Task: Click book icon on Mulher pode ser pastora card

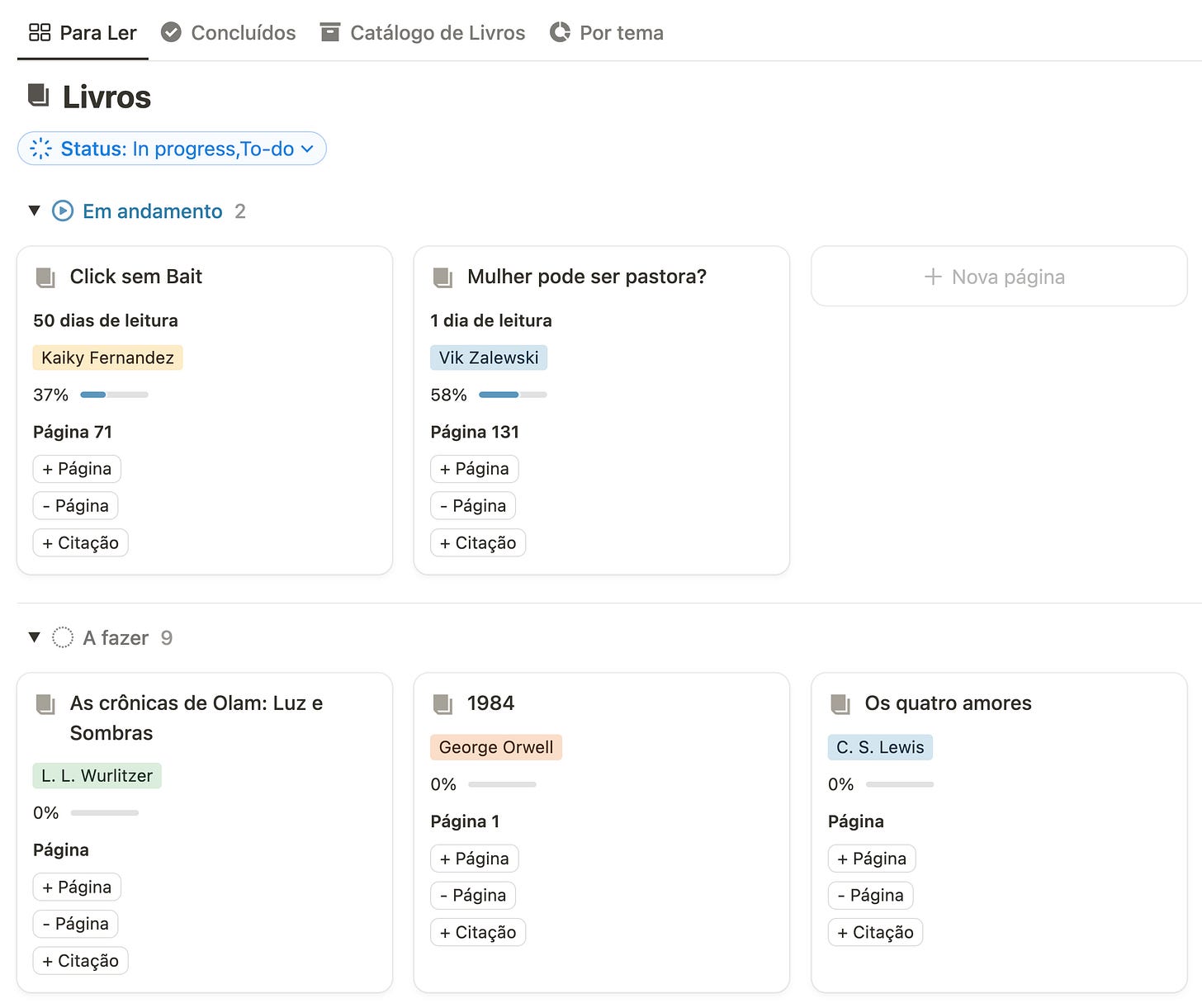Action: click(443, 277)
